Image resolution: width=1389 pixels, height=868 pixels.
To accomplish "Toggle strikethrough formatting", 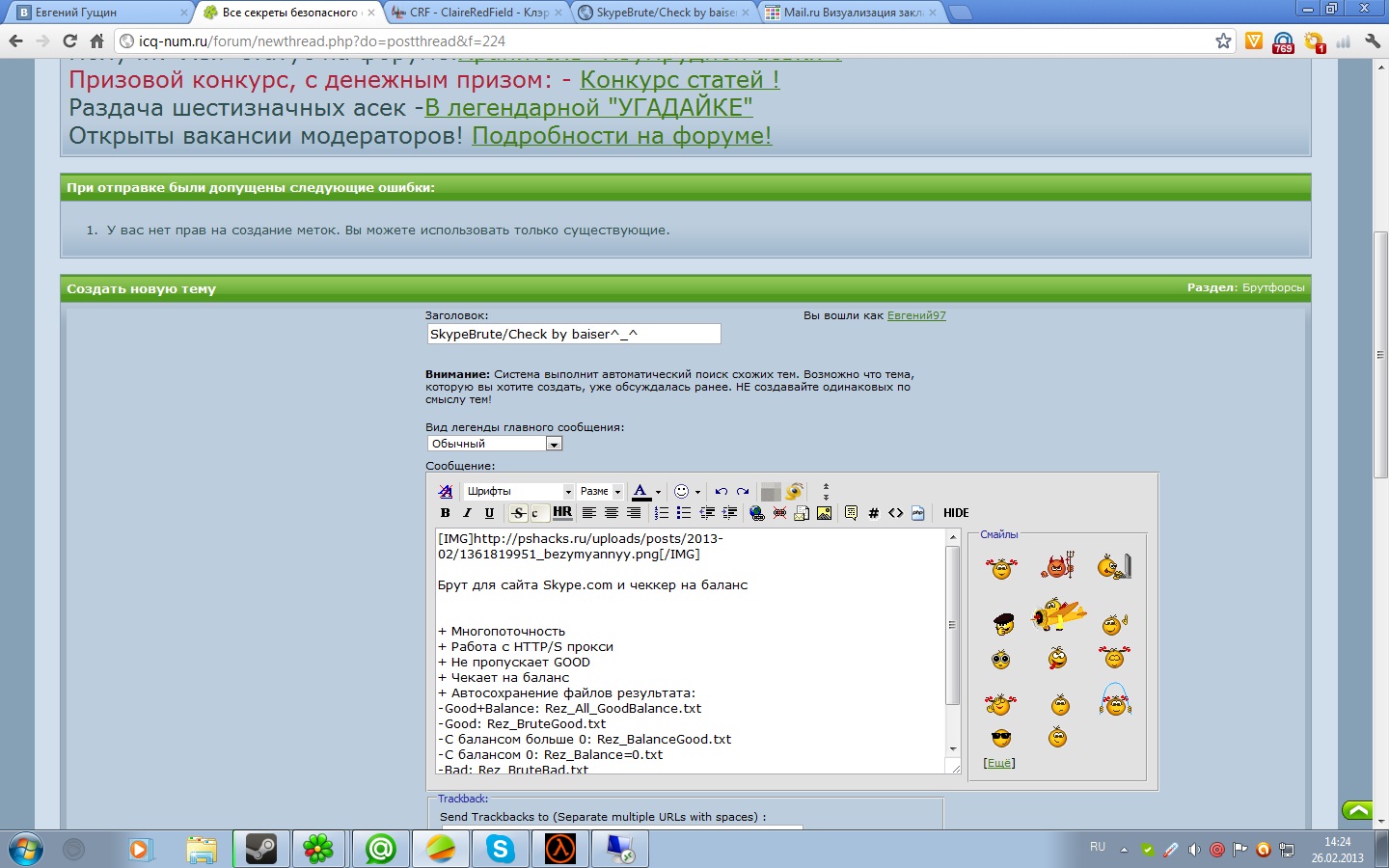I will [x=518, y=513].
